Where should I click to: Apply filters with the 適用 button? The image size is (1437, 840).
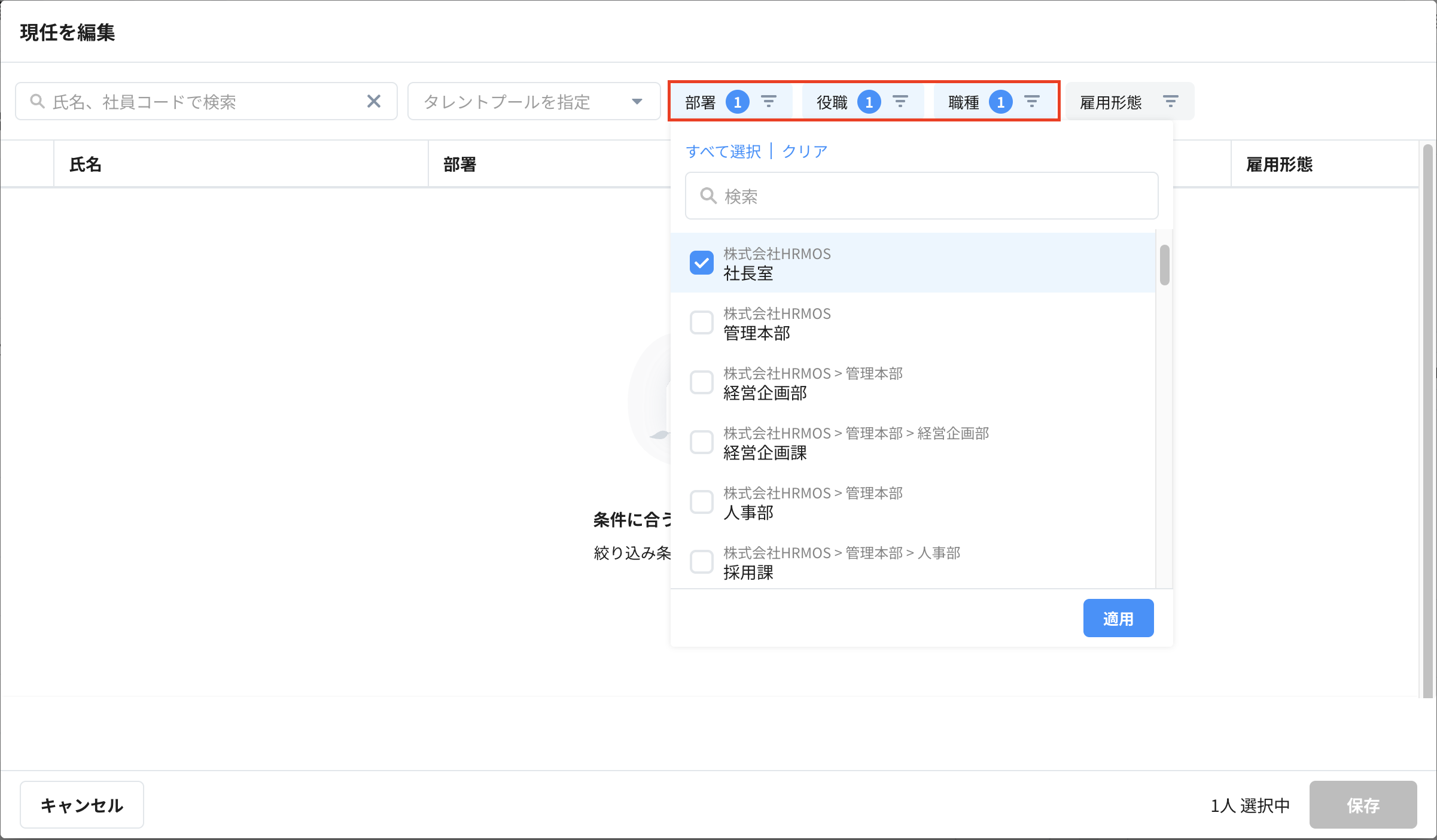point(1118,618)
